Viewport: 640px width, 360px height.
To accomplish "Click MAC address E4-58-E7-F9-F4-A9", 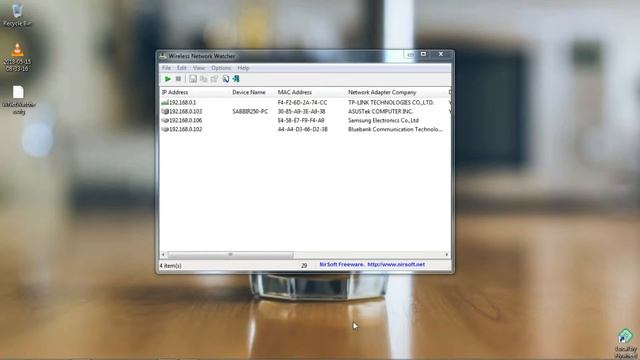I will pyautogui.click(x=301, y=120).
